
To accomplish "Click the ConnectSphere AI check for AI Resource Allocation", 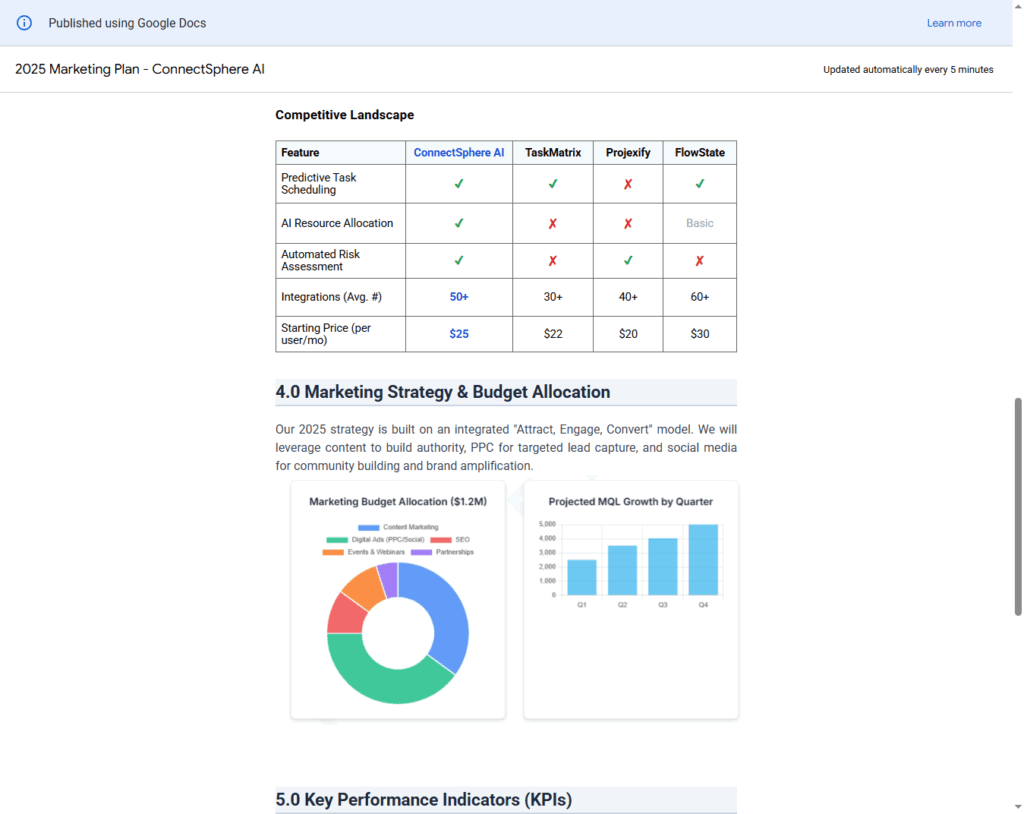I will pos(459,223).
